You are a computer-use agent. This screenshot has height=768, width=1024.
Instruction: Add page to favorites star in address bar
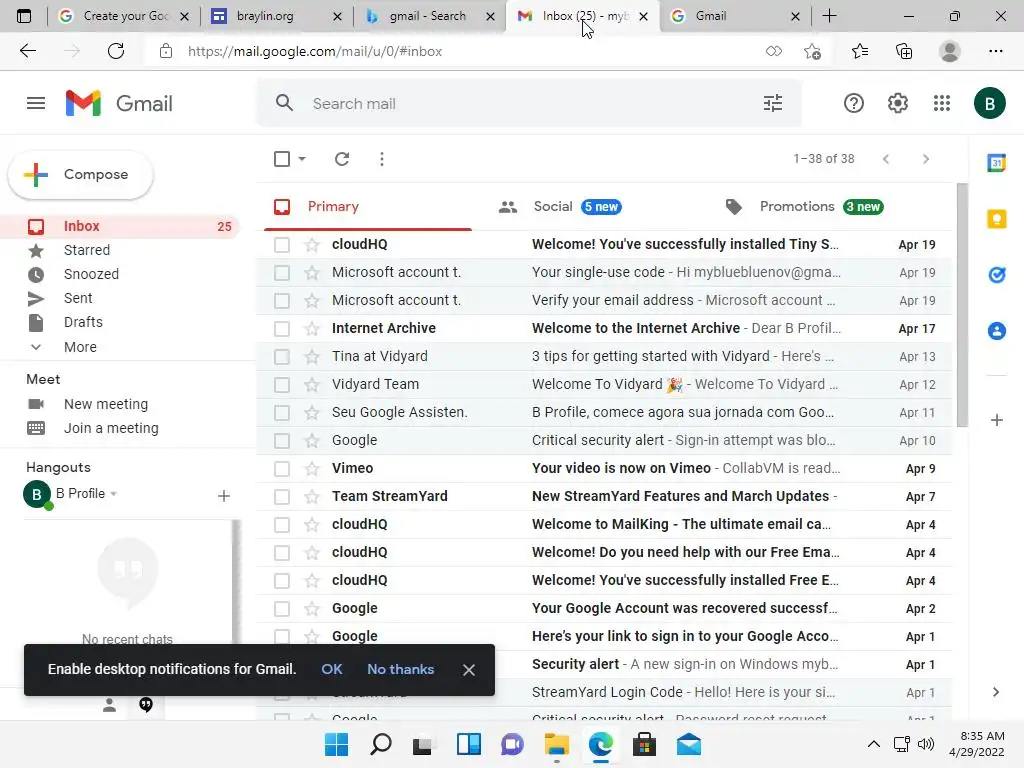point(812,51)
